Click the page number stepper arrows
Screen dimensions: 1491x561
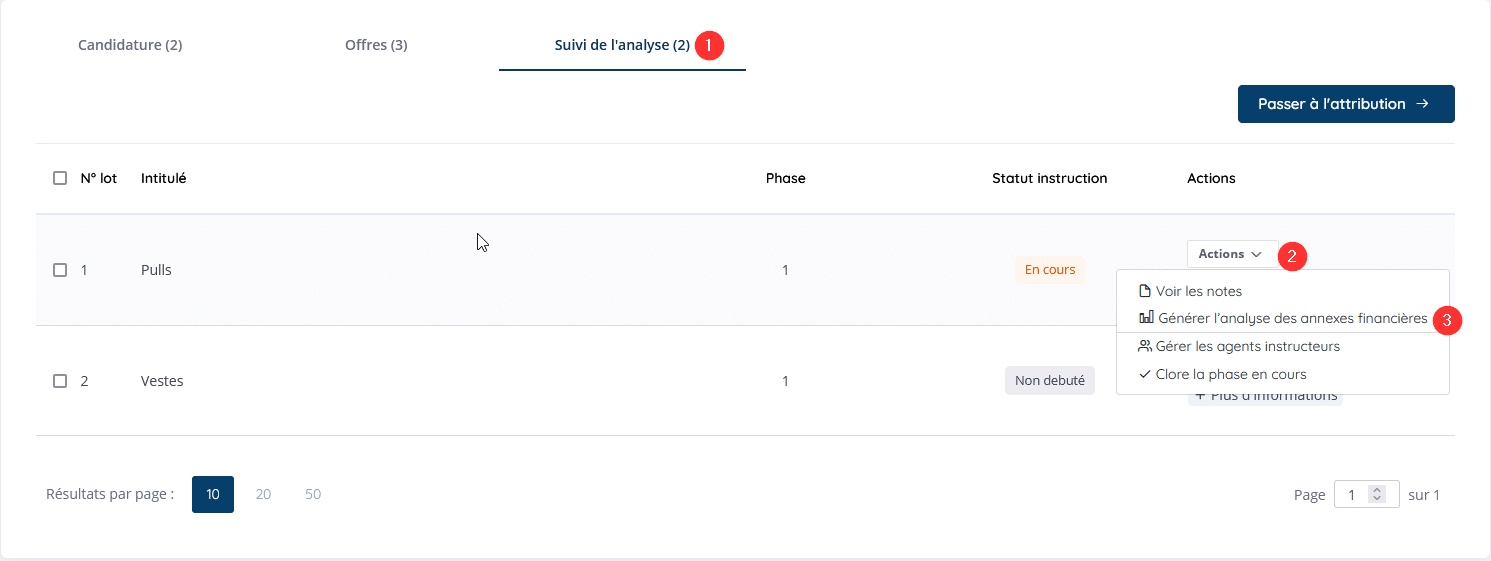pyautogui.click(x=1377, y=494)
